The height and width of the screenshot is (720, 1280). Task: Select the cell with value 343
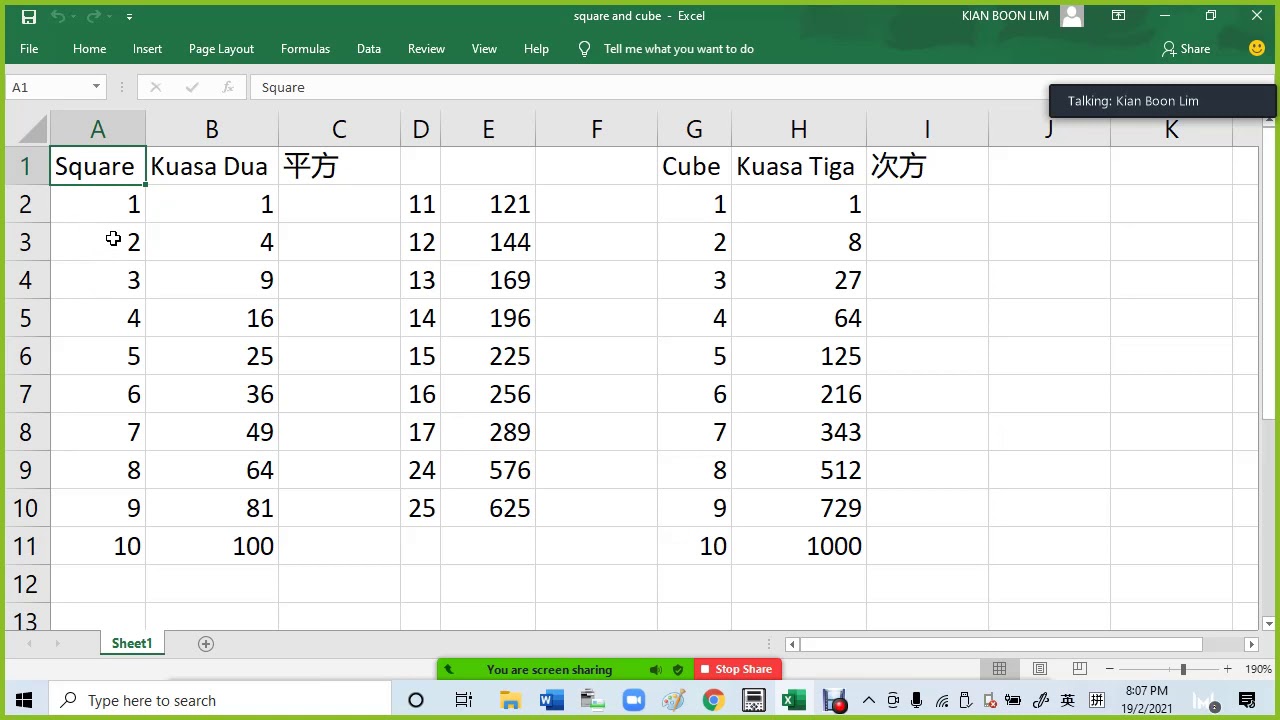click(798, 432)
